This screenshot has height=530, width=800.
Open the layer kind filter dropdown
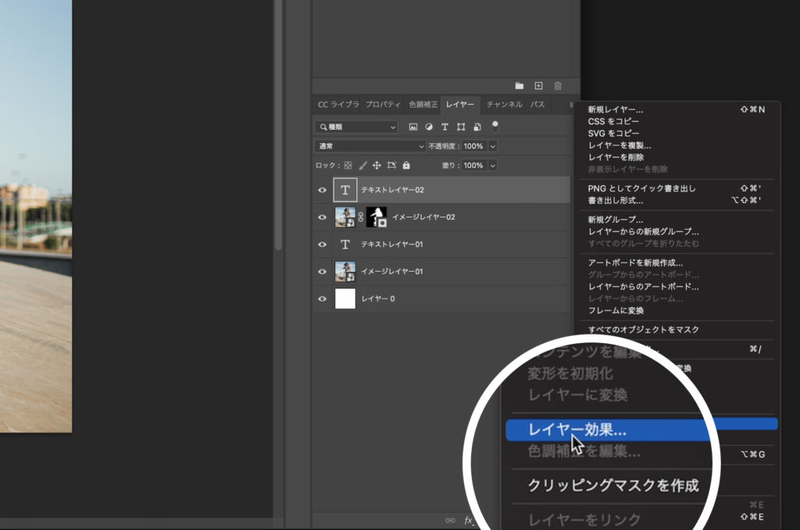click(356, 127)
